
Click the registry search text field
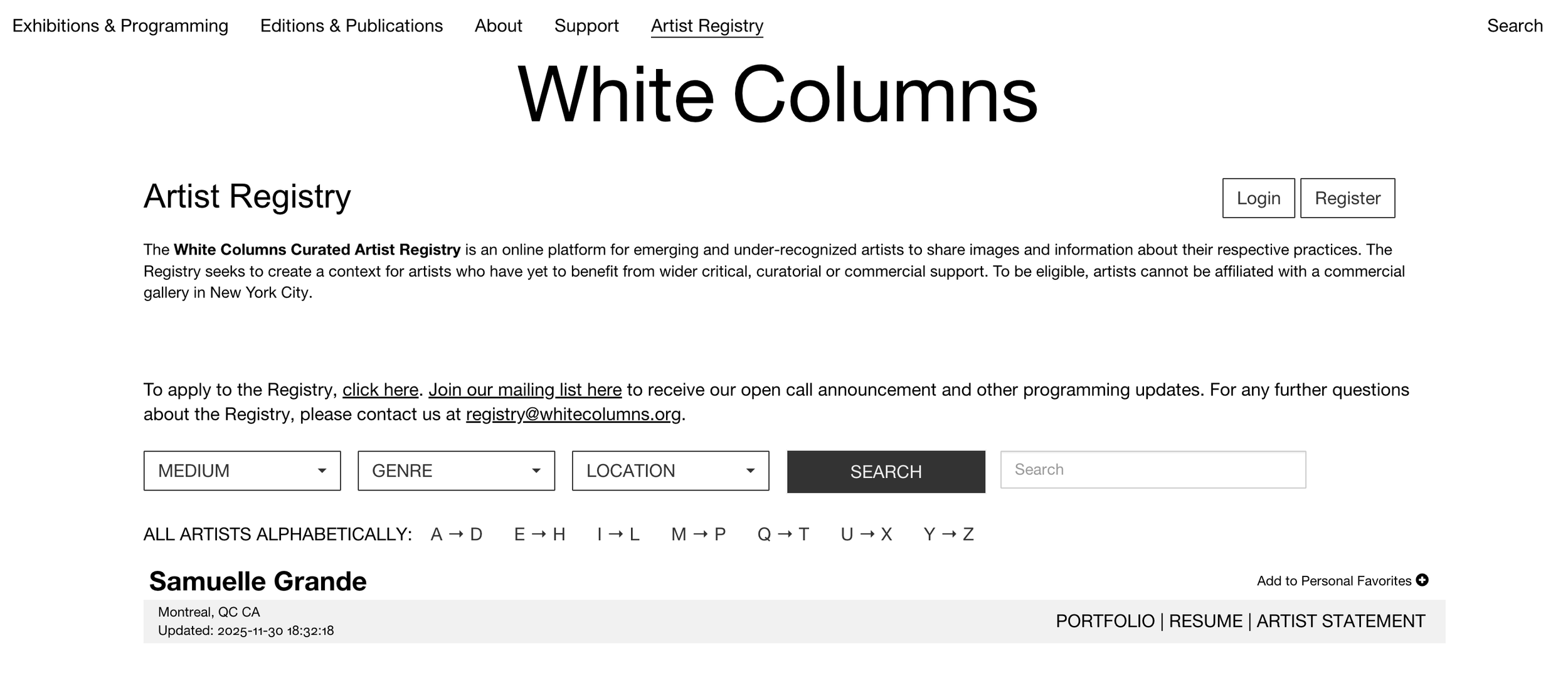[x=1152, y=469]
